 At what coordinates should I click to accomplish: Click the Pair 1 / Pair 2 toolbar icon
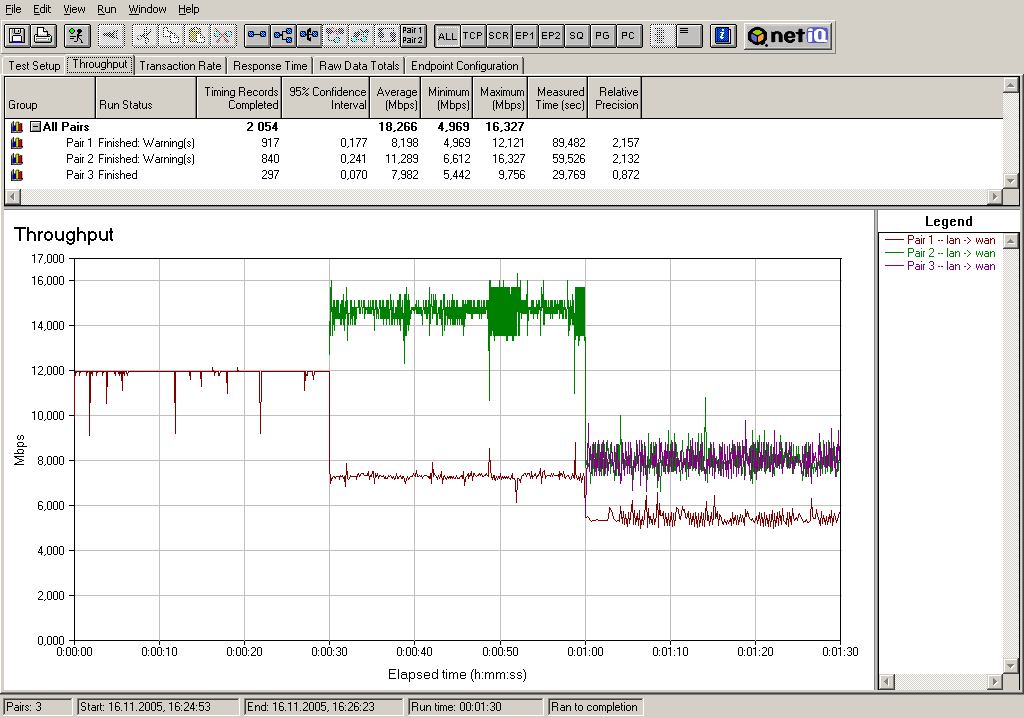[412, 35]
